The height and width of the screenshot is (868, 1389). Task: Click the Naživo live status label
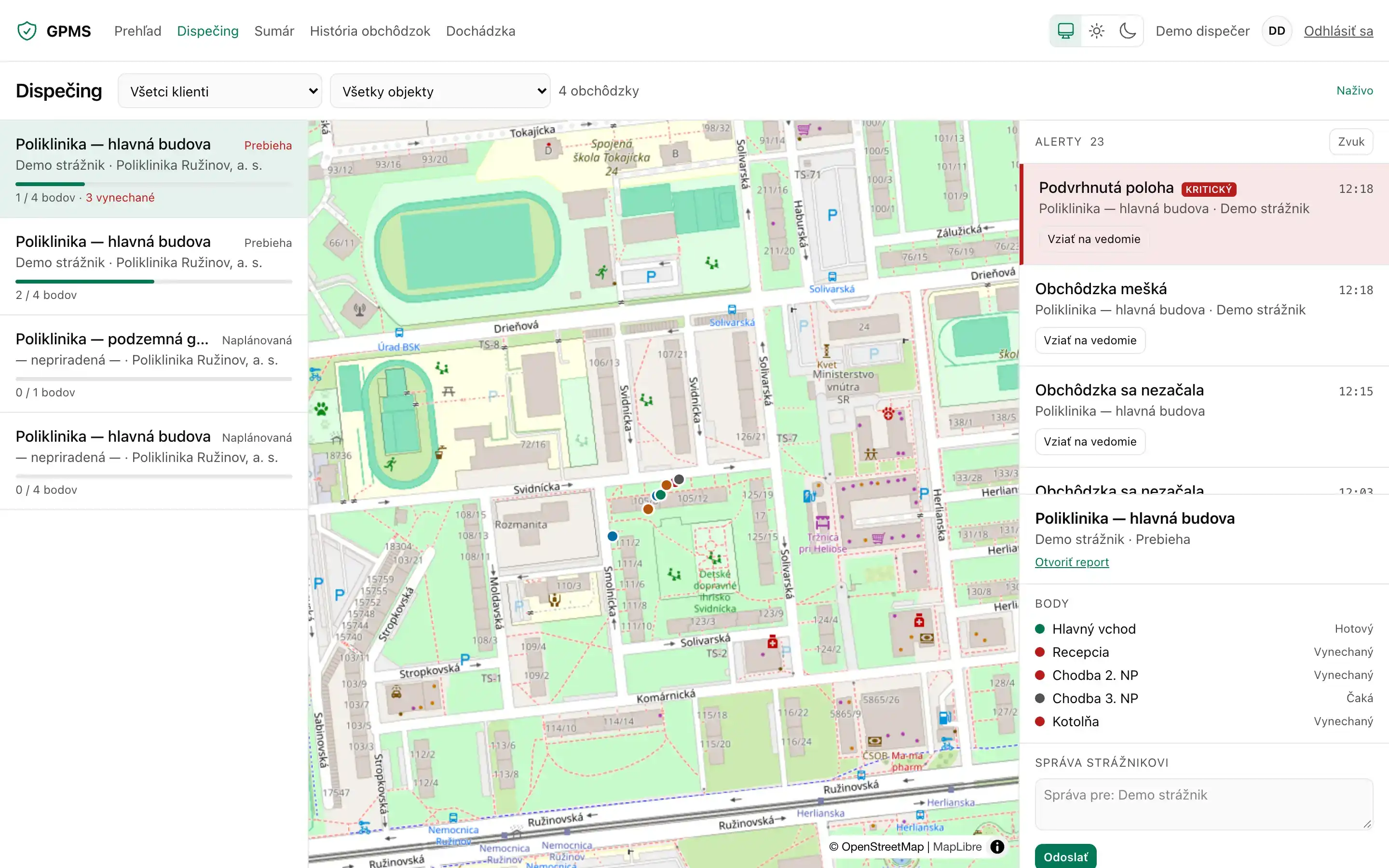(x=1355, y=91)
